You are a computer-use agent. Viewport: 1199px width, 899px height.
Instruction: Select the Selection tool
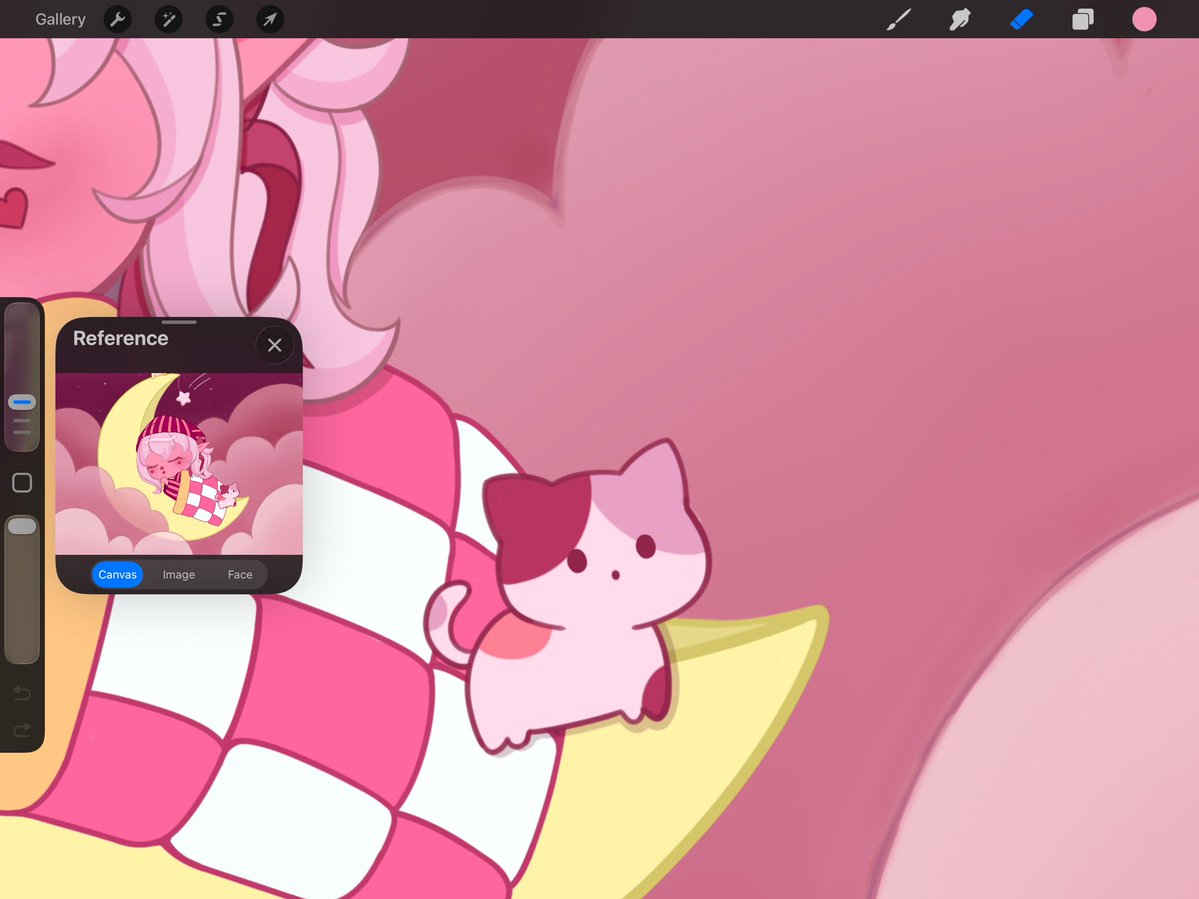pos(218,19)
